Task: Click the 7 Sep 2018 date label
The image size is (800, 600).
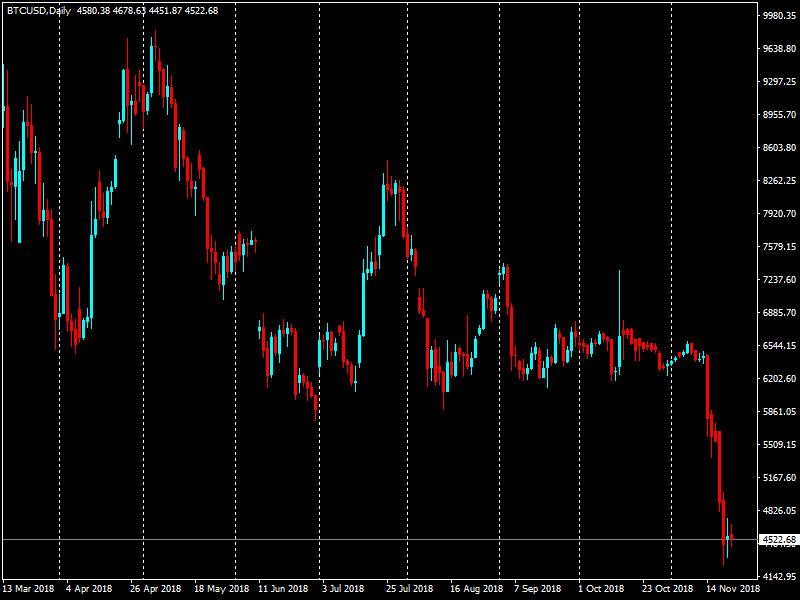Action: [x=537, y=589]
